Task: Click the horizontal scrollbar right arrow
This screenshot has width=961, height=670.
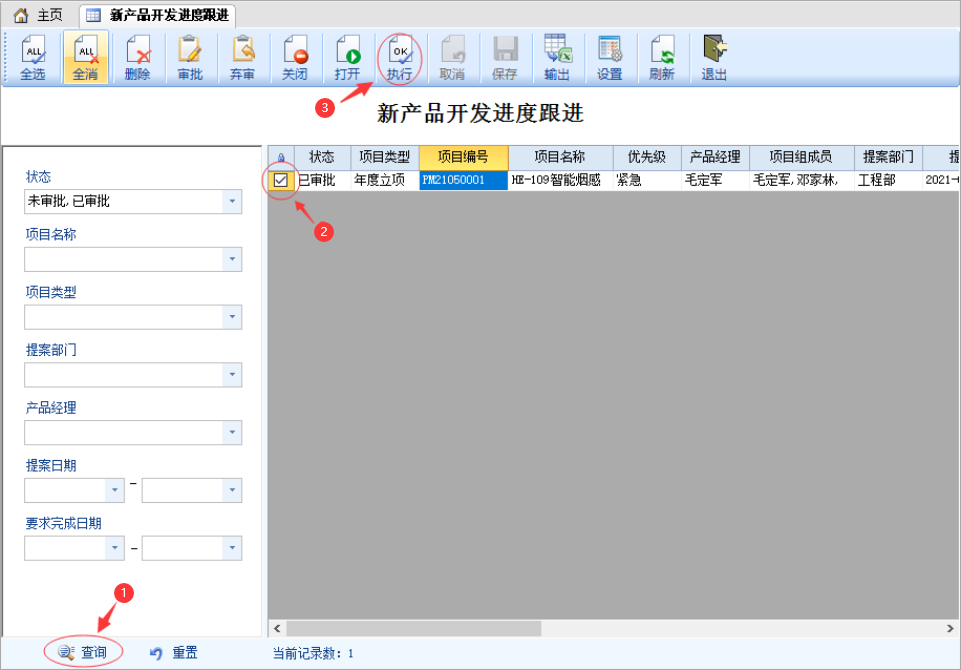Action: (x=951, y=628)
